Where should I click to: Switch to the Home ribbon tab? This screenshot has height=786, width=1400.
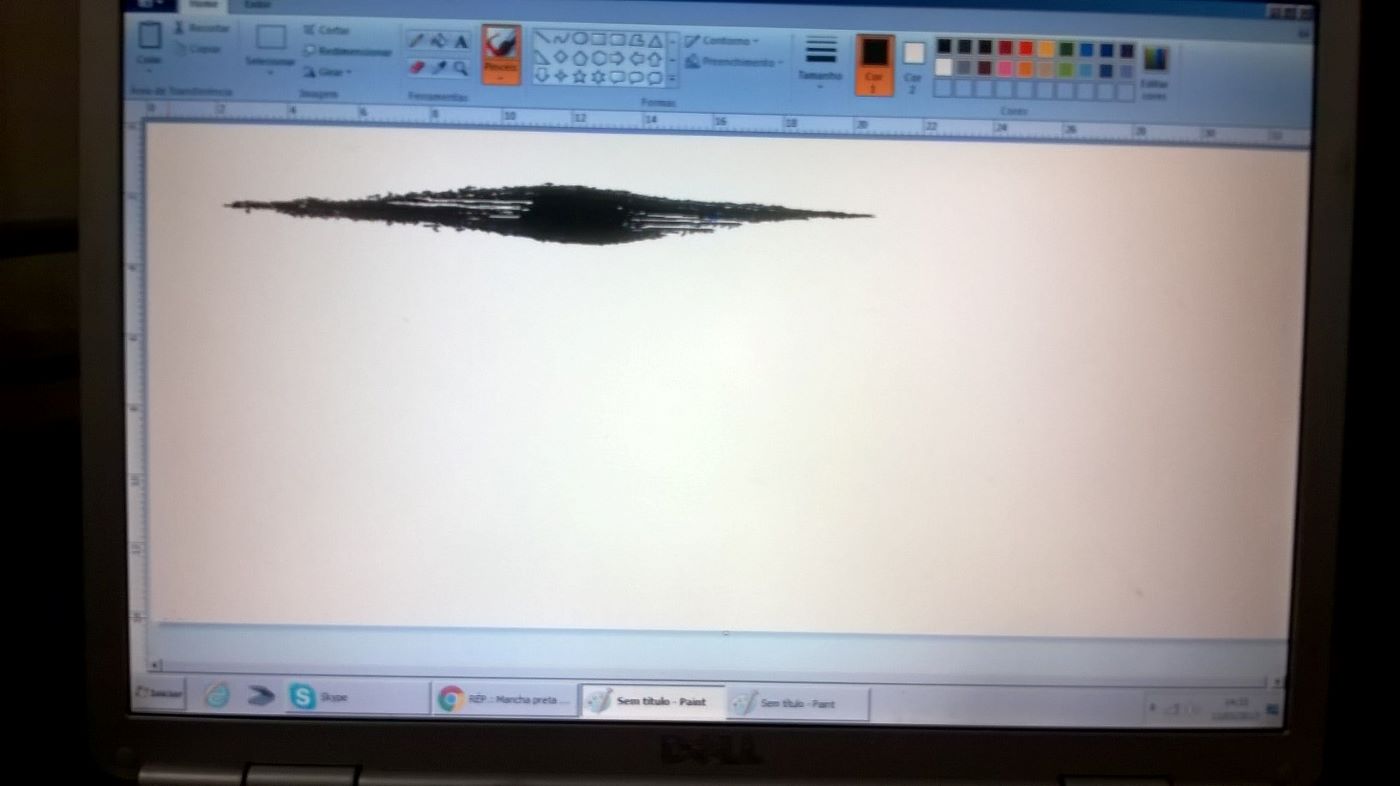tap(203, 5)
